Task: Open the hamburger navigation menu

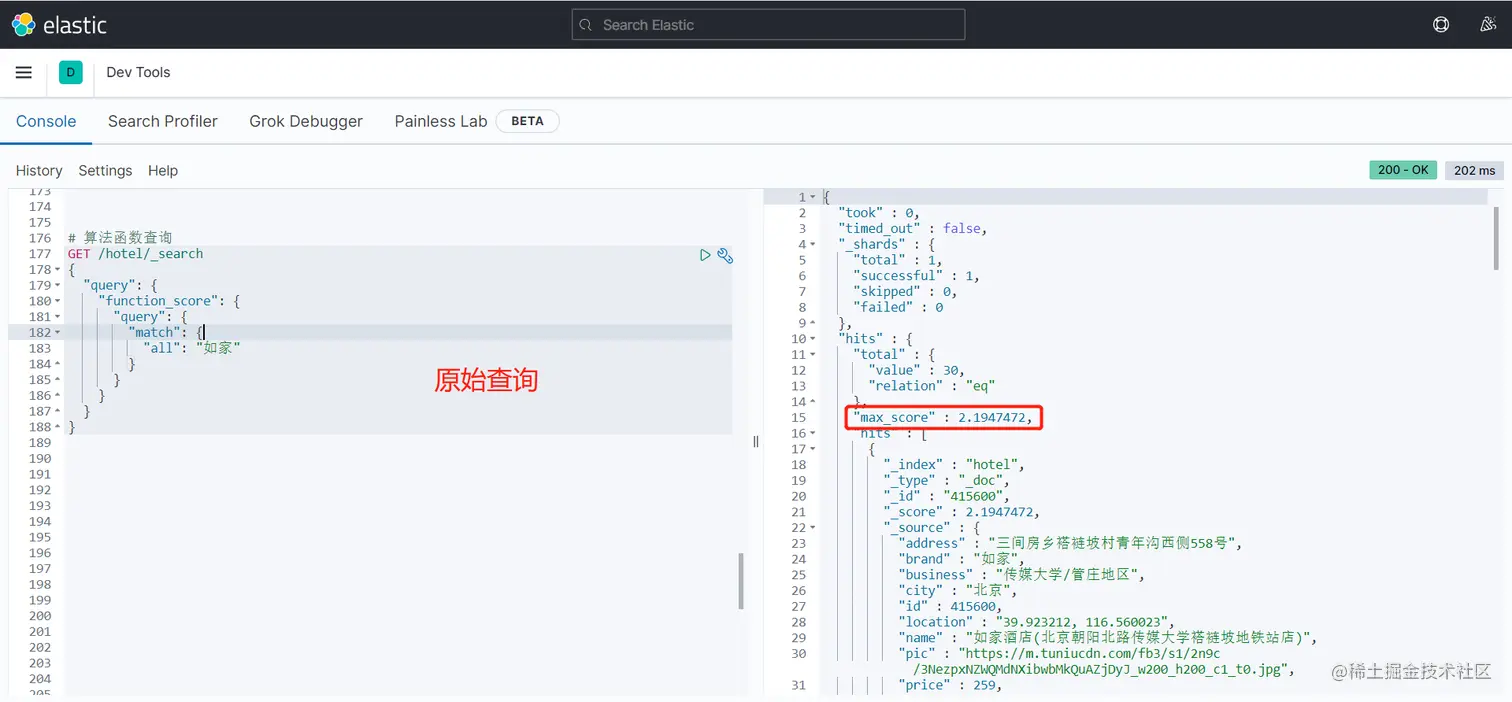Action: 24,72
